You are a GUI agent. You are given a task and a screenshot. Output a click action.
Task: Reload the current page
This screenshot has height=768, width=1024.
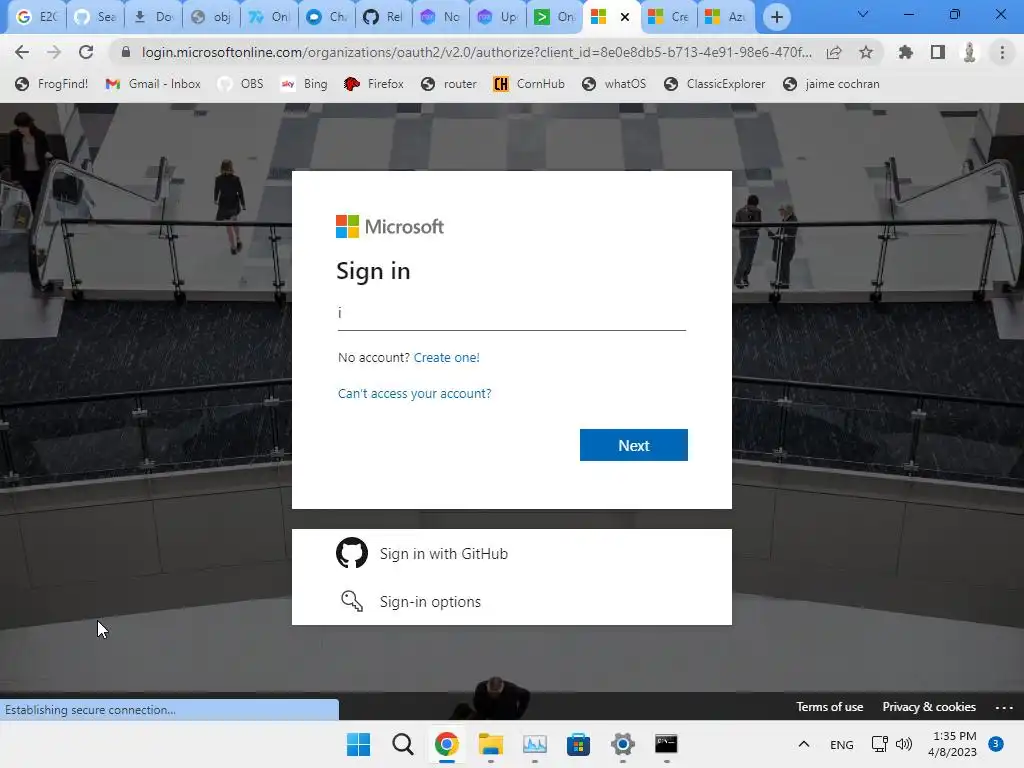[86, 52]
